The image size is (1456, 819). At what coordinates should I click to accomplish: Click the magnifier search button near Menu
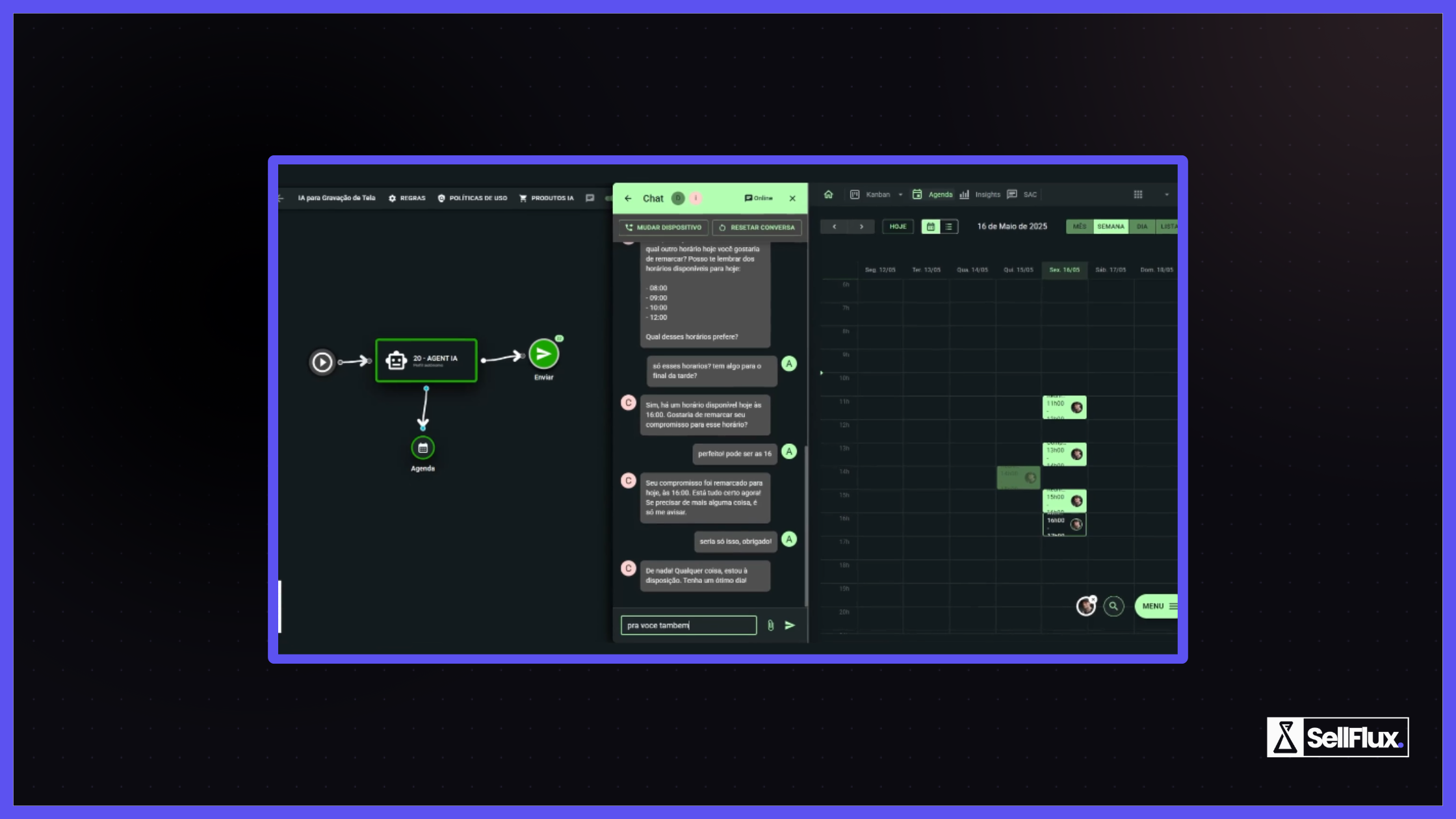point(1113,606)
